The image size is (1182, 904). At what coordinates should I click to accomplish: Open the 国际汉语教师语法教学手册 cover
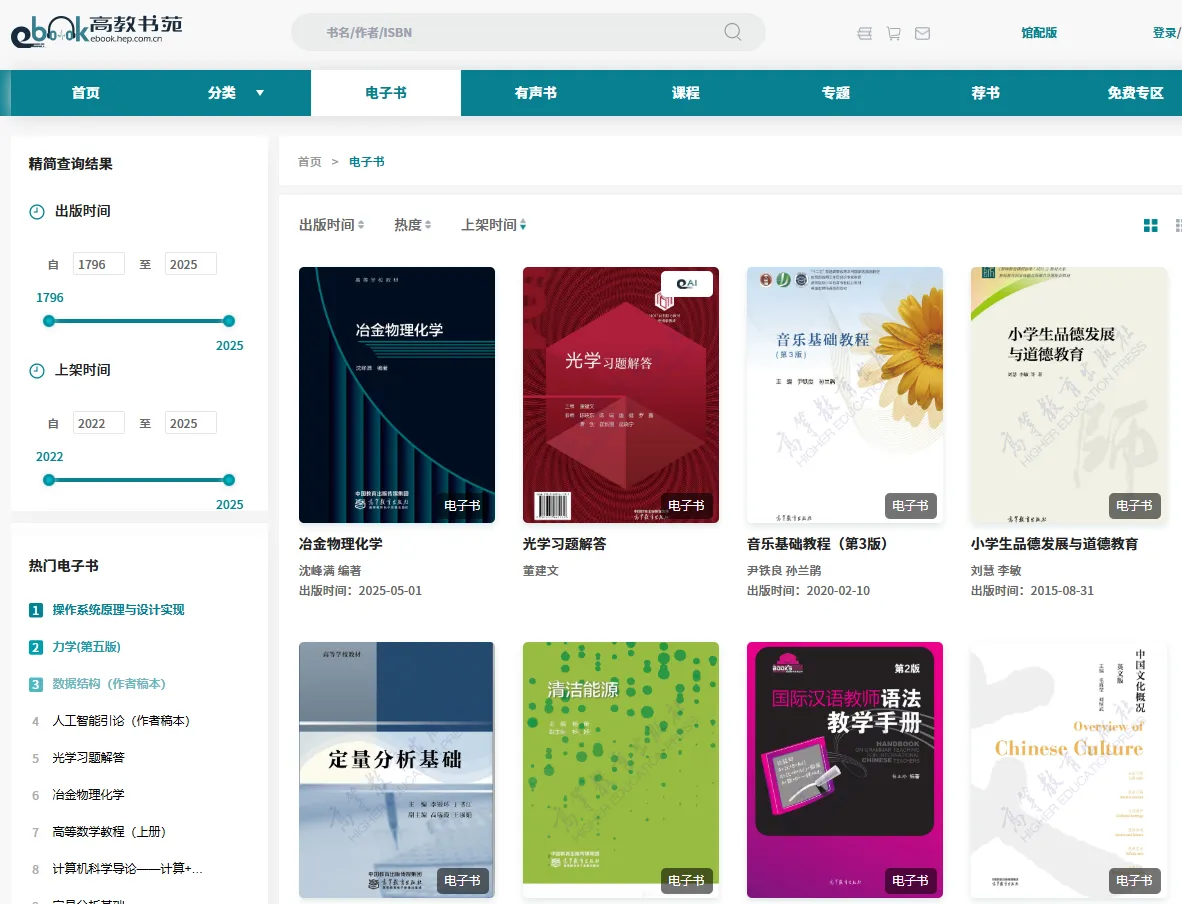[x=844, y=770]
